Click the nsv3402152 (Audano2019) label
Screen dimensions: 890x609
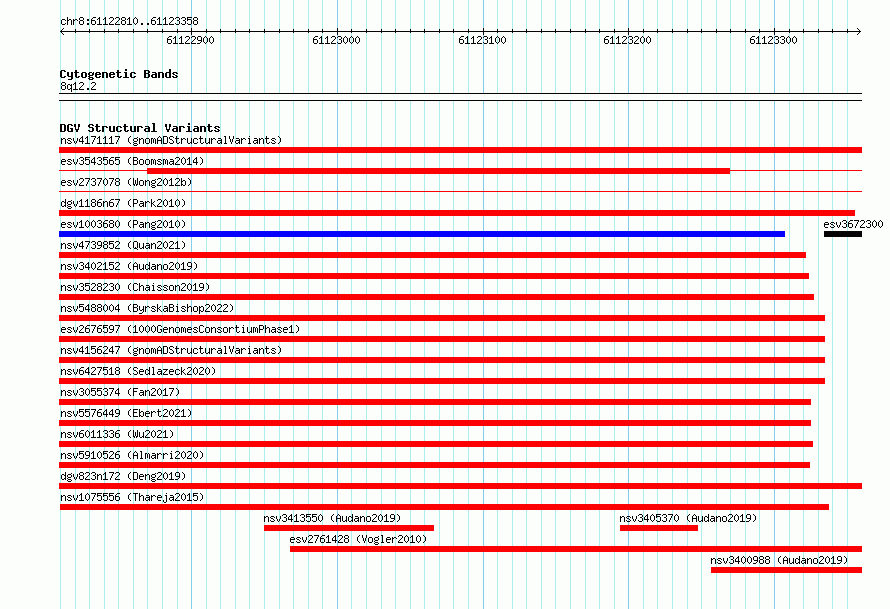[x=129, y=266]
